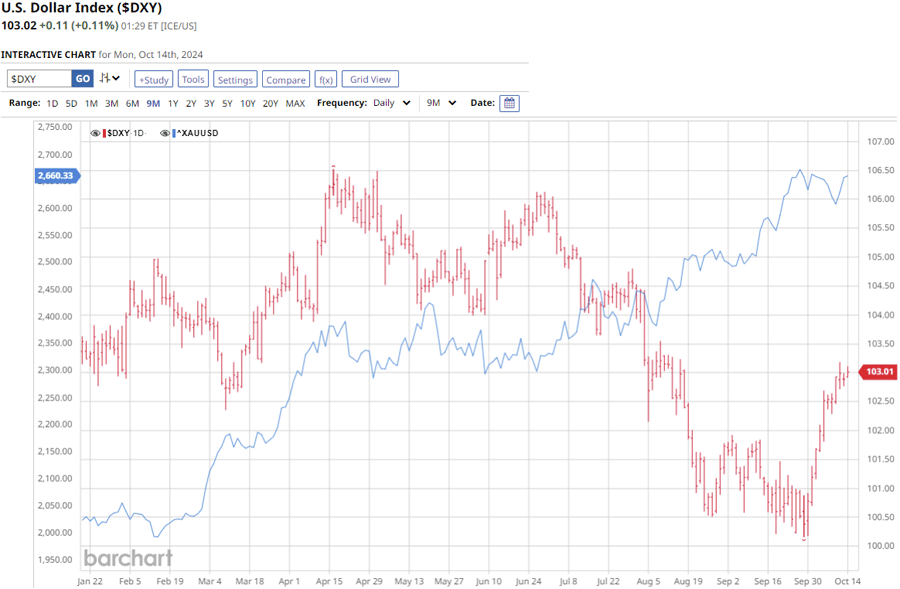The height and width of the screenshot is (589, 900).
Task: Switch to Grid View
Action: [371, 79]
